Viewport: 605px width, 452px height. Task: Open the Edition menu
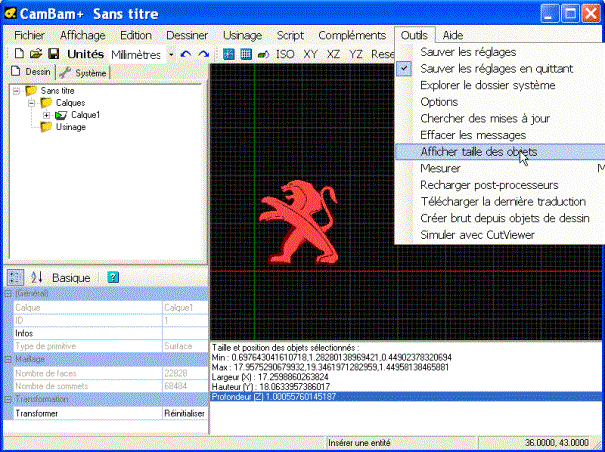point(136,35)
